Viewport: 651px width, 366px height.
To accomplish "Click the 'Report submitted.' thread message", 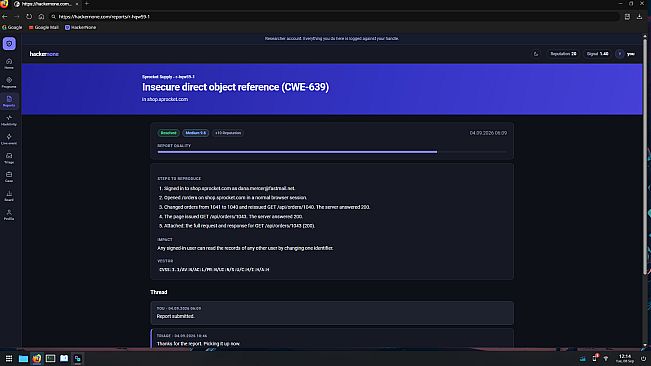I will point(175,316).
